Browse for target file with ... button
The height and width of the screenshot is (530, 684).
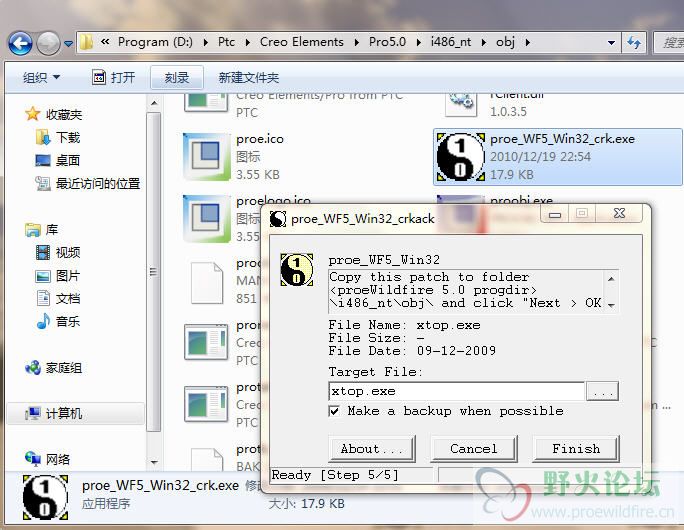coord(602,391)
